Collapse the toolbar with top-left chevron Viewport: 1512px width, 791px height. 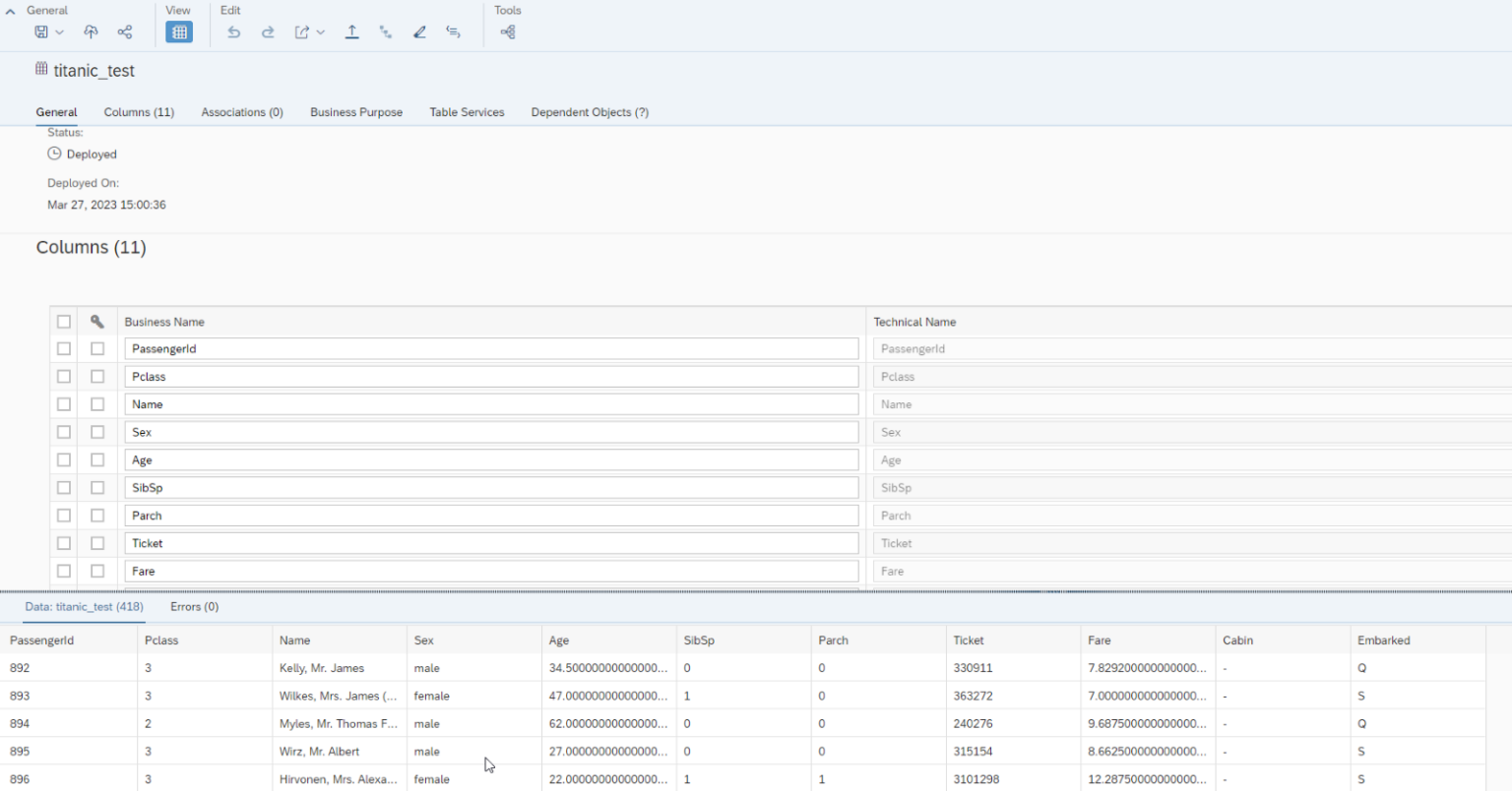pyautogui.click(x=11, y=11)
